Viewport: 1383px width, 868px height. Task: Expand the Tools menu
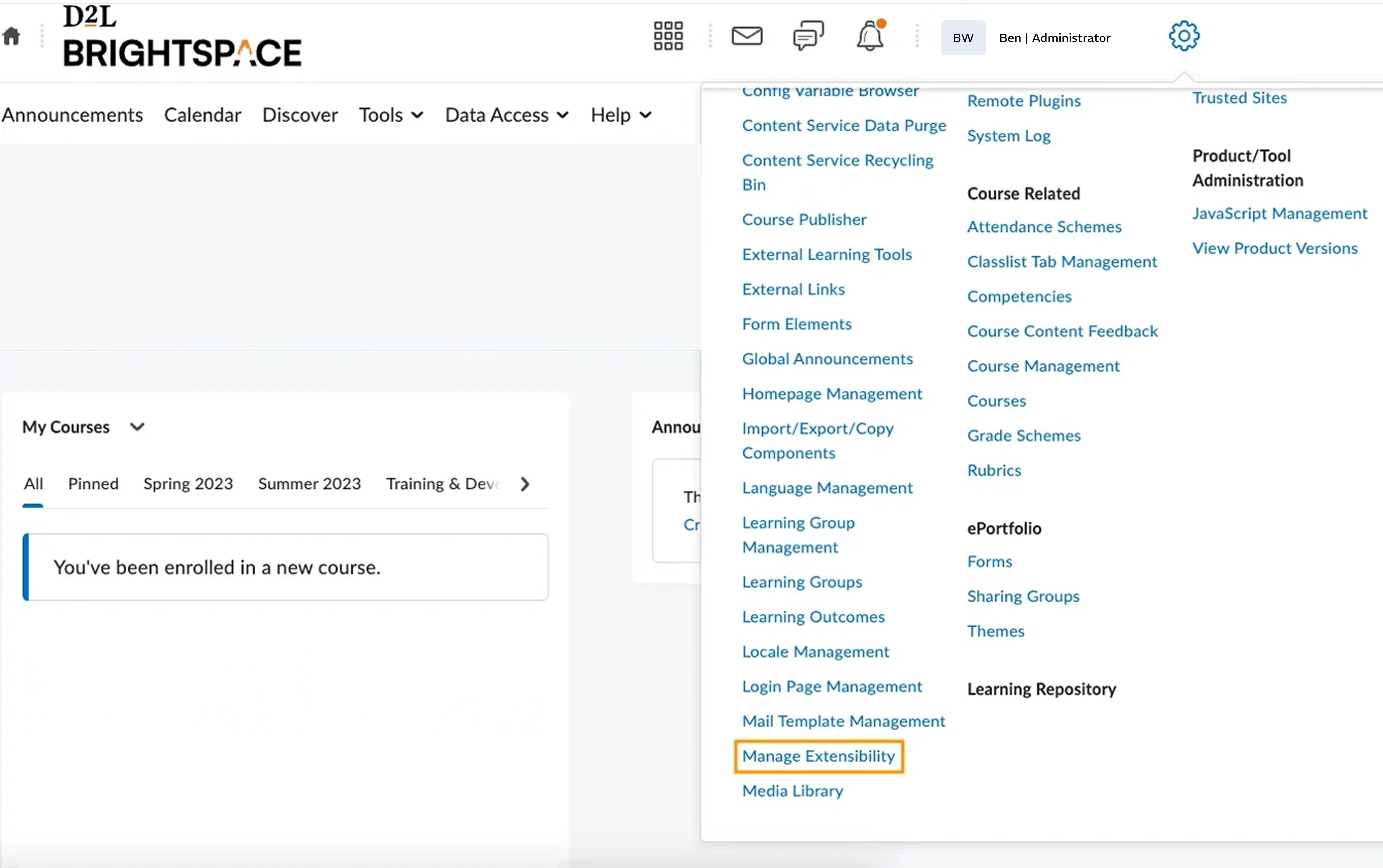[x=391, y=115]
